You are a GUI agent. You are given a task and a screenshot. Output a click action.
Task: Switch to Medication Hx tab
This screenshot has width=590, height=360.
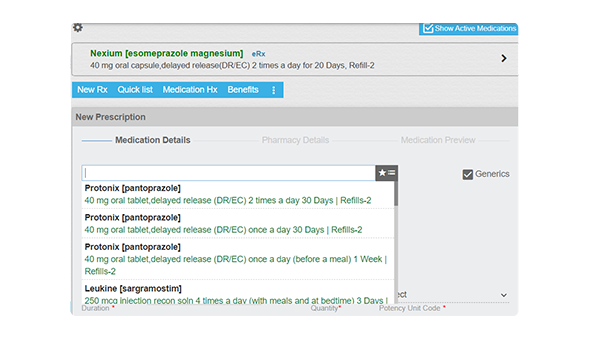click(x=190, y=90)
